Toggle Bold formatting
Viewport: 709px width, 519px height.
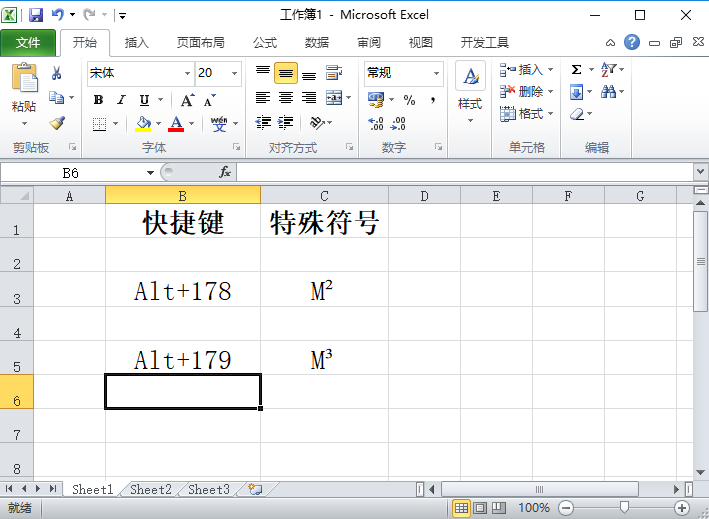(99, 100)
